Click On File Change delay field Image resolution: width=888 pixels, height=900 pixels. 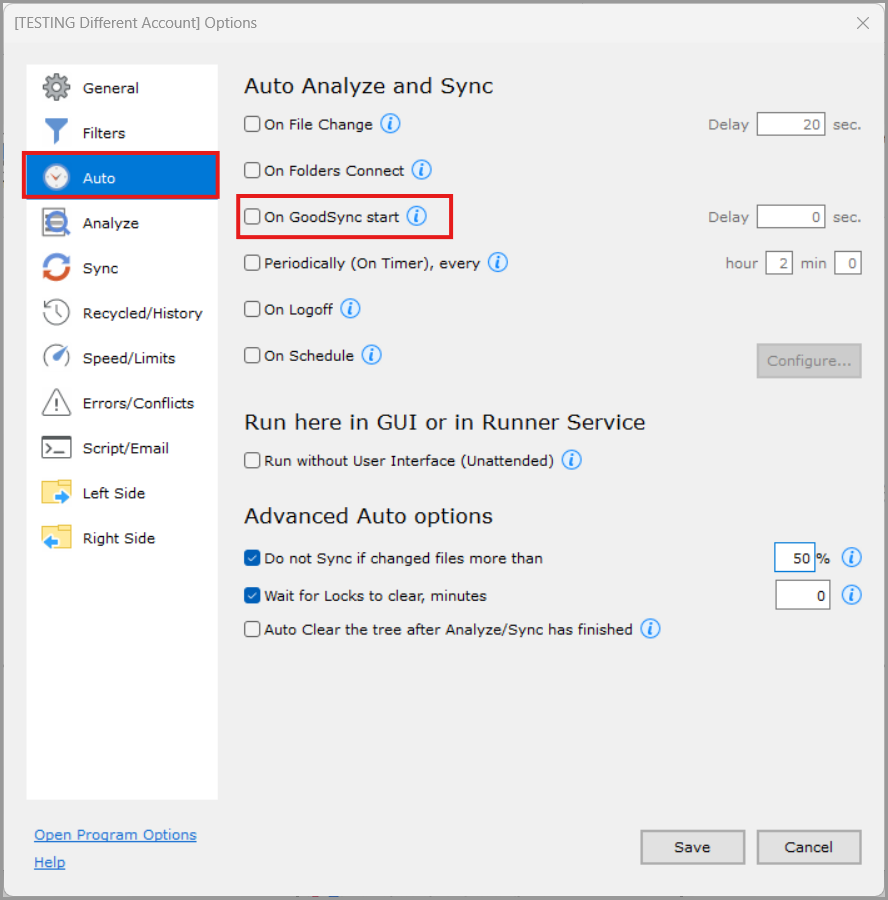[791, 124]
